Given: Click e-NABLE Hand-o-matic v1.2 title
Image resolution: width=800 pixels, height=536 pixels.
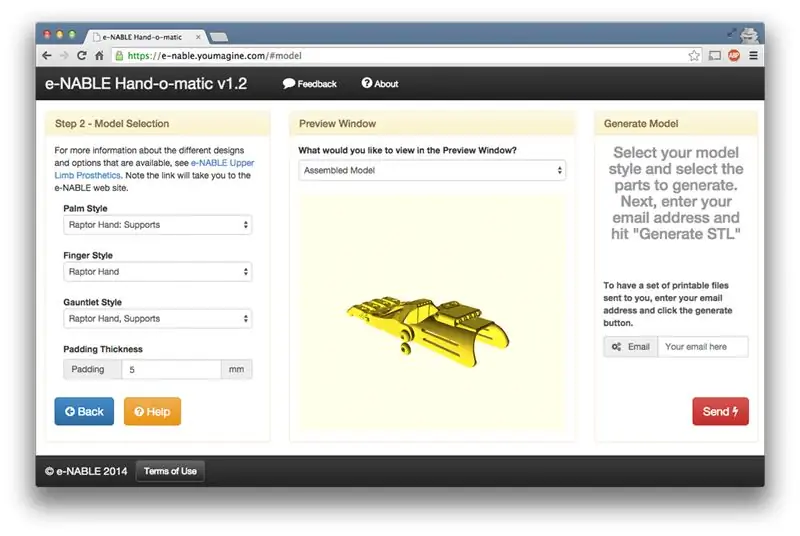Looking at the screenshot, I should 146,84.
